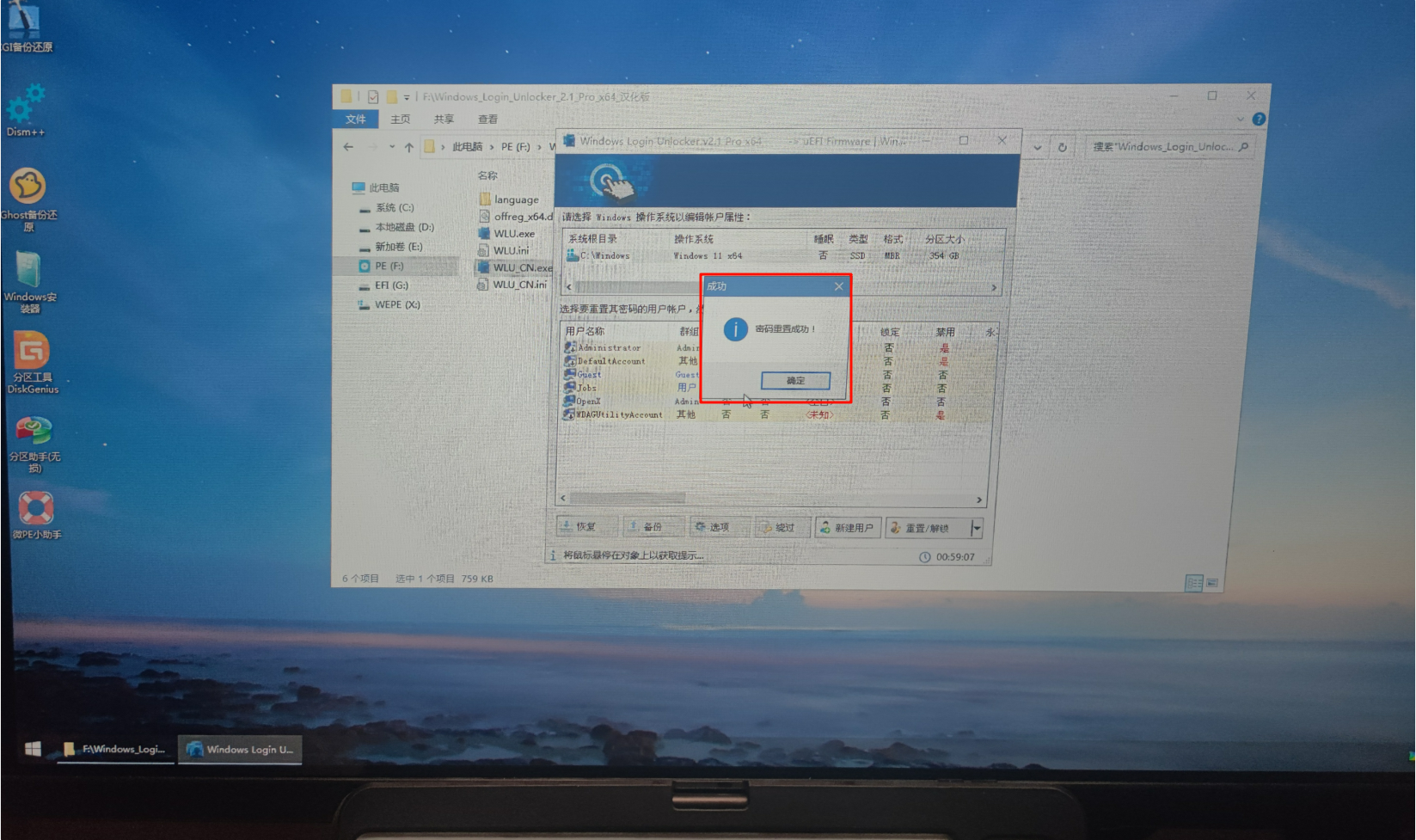Select the language folder
Viewport: 1416px width, 840px height.
(509, 199)
